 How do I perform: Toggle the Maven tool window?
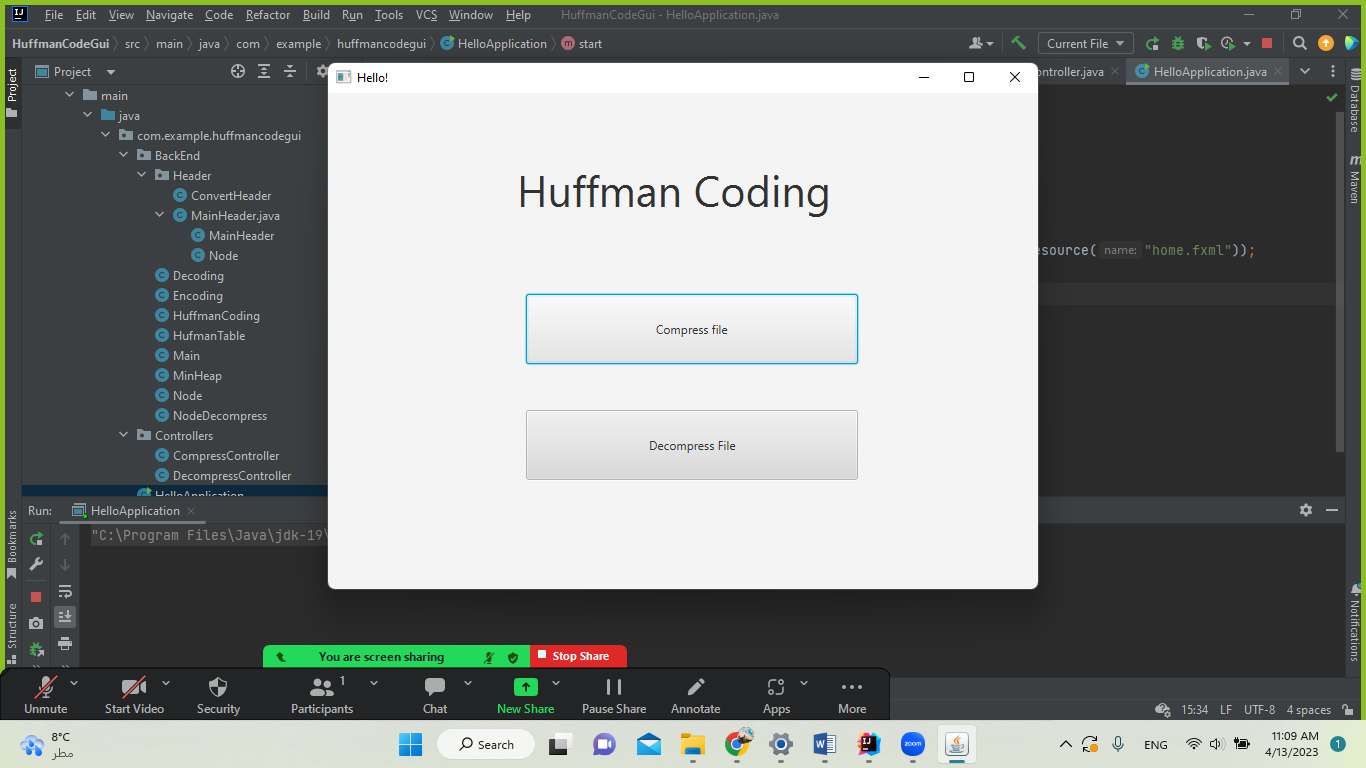tap(1355, 180)
